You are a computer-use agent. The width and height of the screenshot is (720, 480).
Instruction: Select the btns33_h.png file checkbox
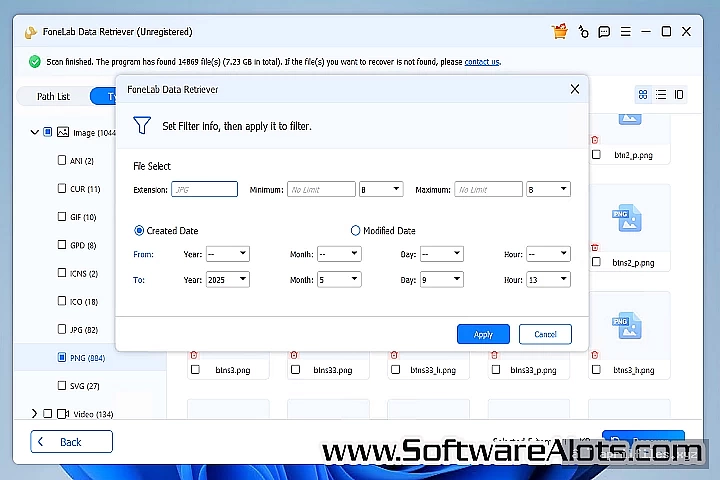(396, 369)
